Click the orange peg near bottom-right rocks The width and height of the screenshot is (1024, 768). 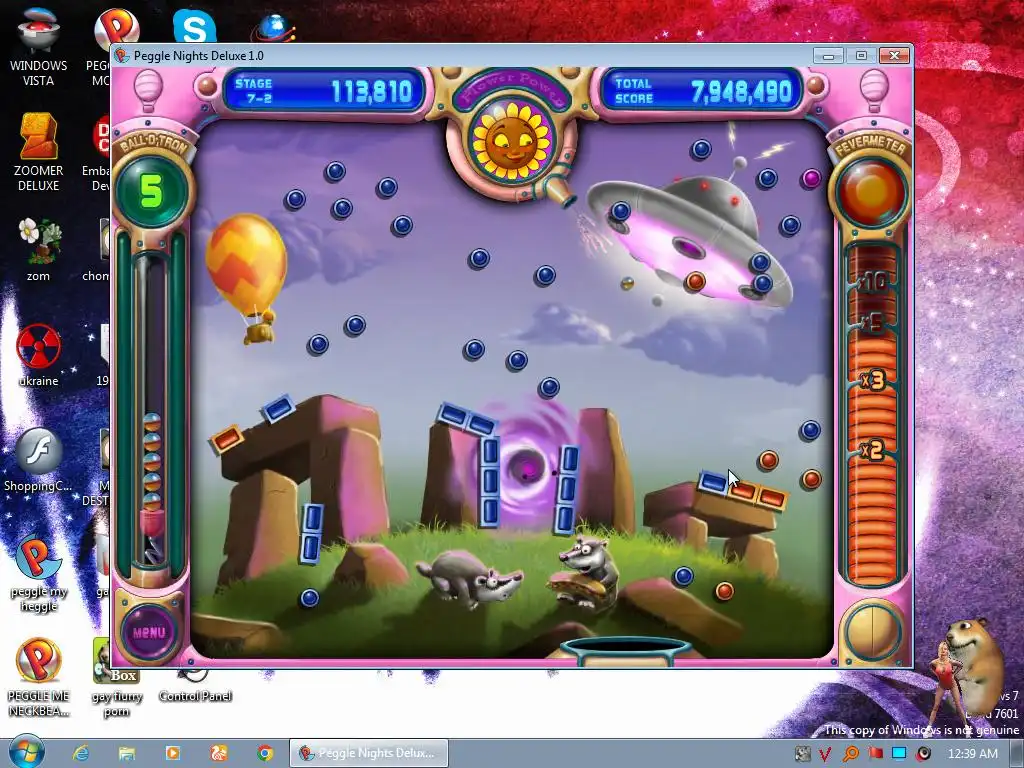click(x=724, y=591)
